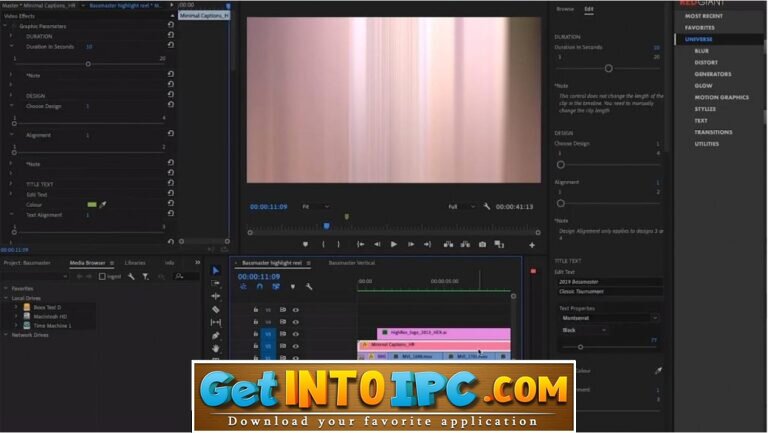Select the Transitions effects category
This screenshot has width=768, height=433.
713,132
